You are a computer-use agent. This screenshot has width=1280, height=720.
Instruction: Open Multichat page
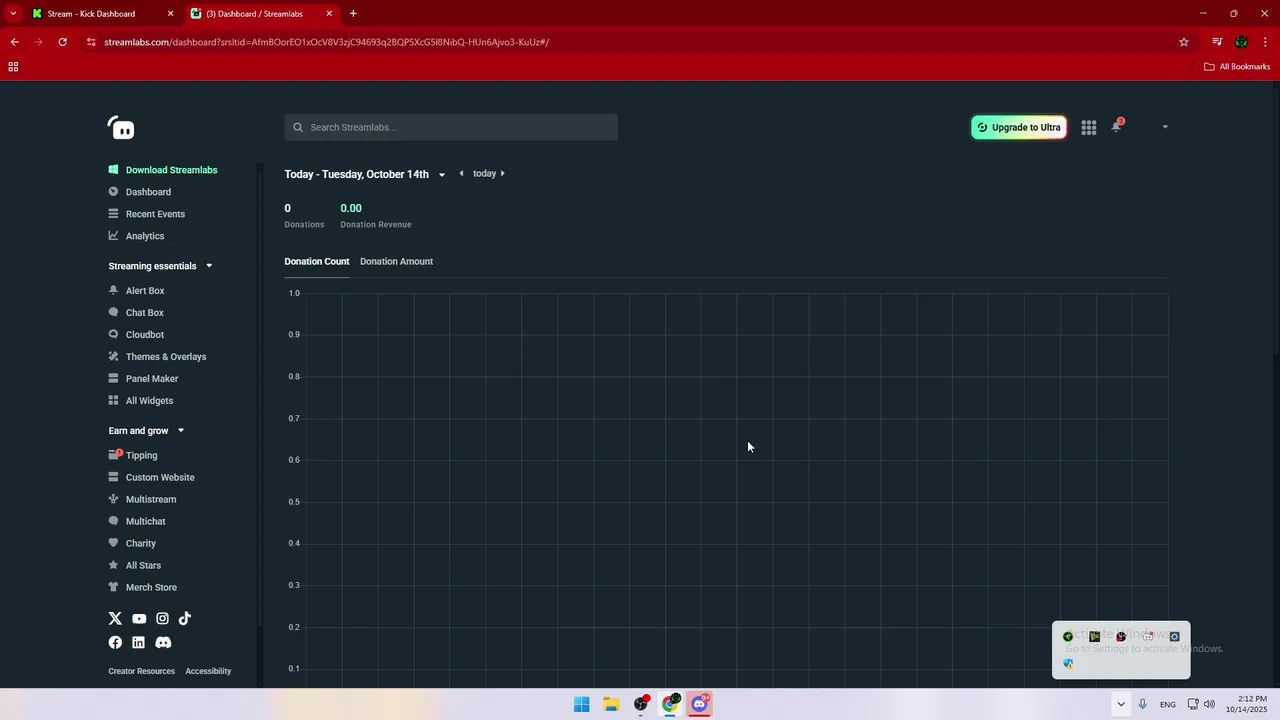pos(145,522)
